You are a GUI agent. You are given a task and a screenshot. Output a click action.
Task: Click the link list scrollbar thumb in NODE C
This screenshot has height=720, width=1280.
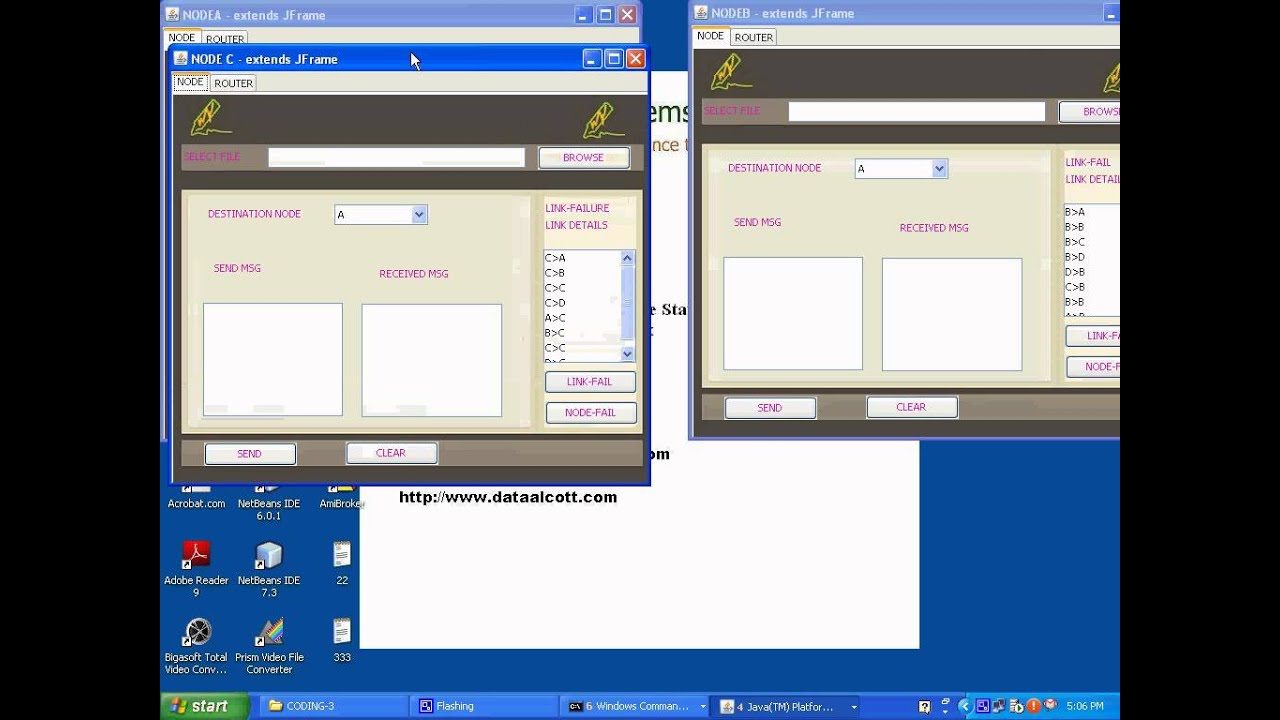click(x=628, y=303)
